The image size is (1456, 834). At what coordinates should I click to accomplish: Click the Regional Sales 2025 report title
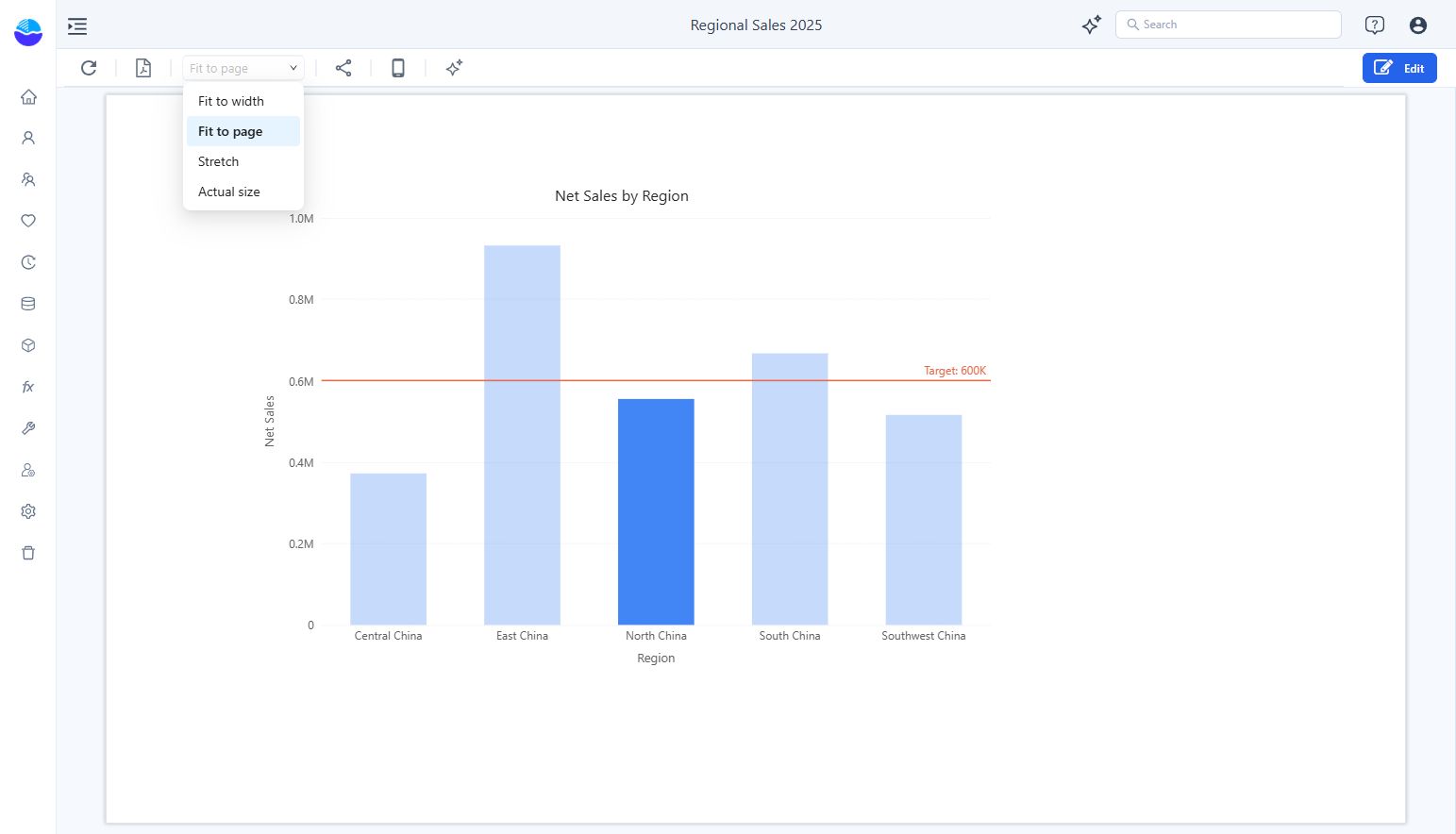[x=756, y=25]
